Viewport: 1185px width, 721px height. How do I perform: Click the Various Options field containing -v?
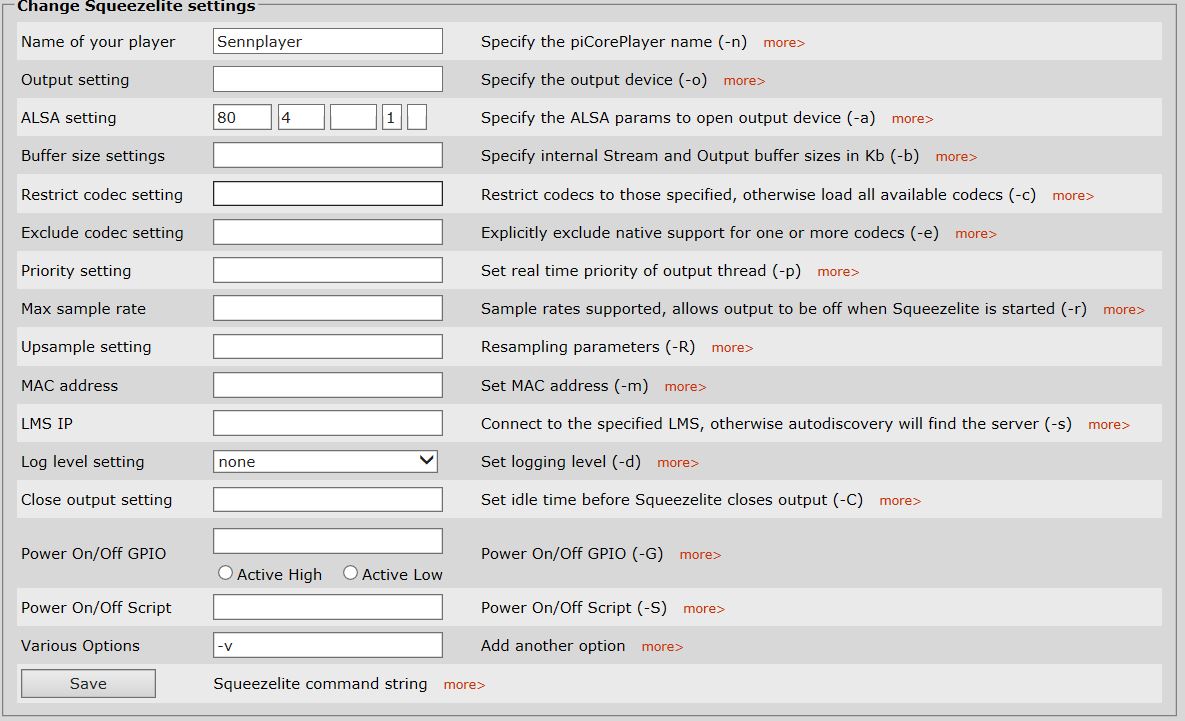click(328, 645)
